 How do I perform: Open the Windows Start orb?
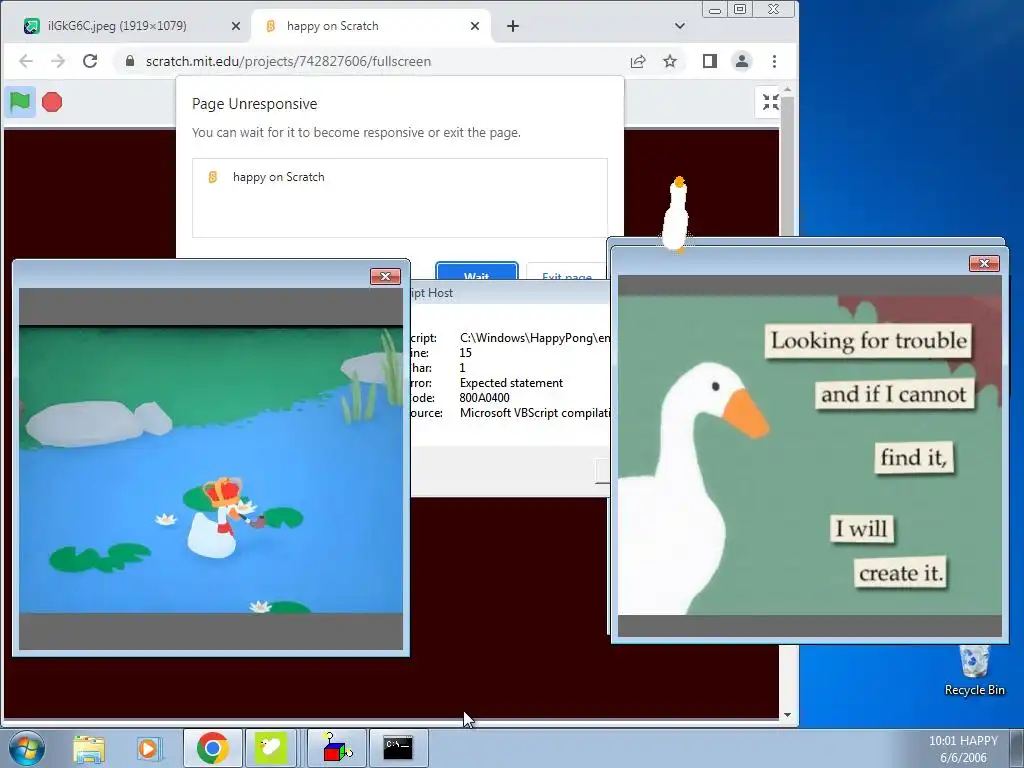point(27,748)
